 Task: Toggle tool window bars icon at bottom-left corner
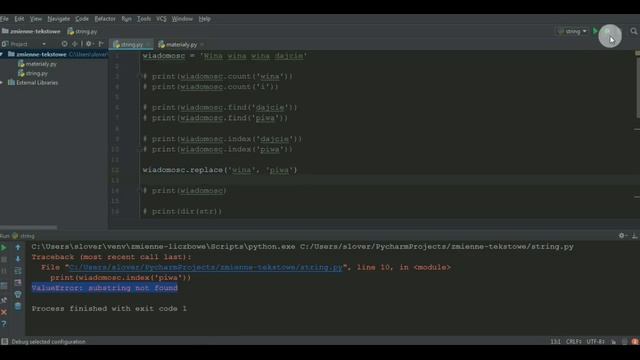[x=4, y=342]
